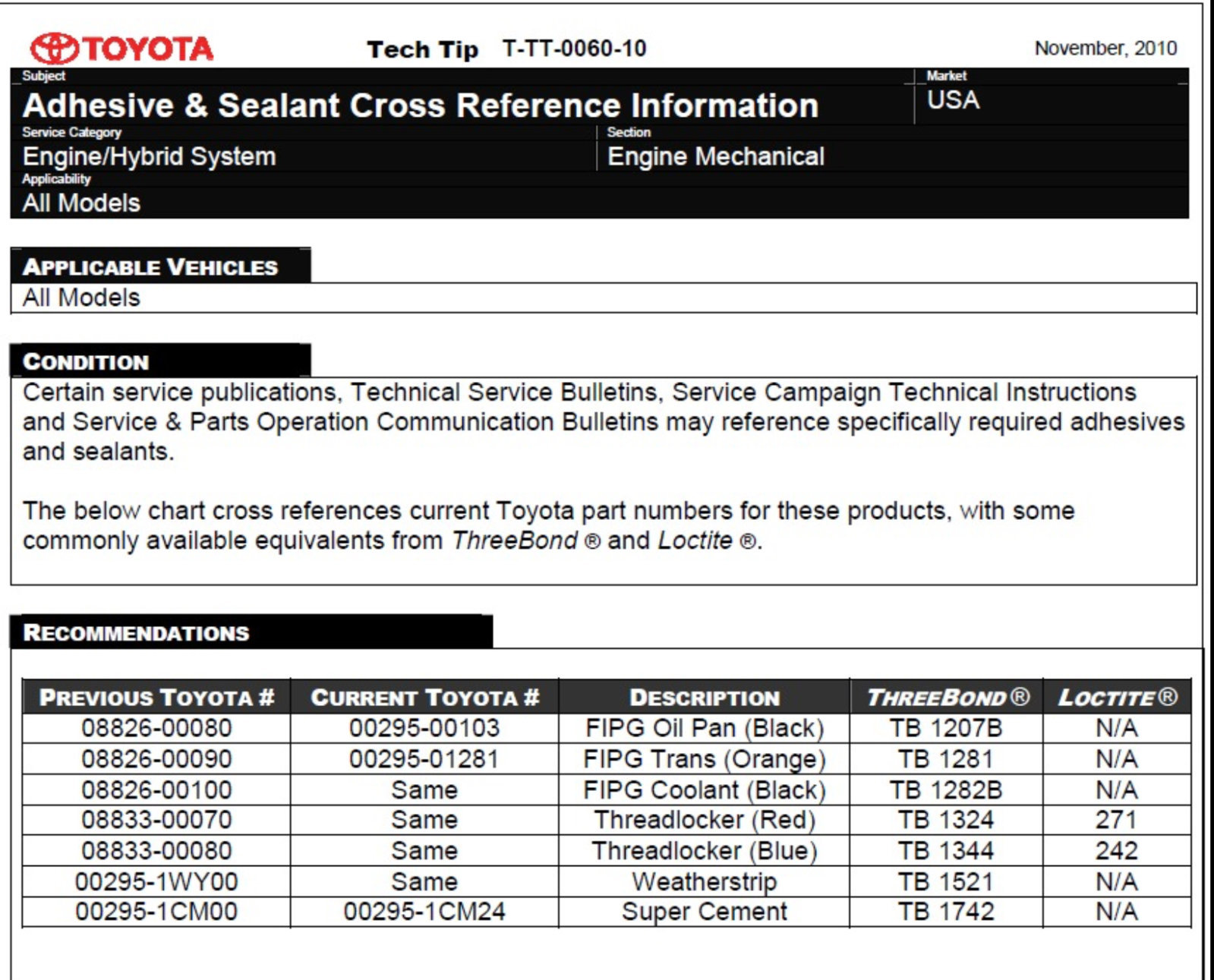Click the 'Engine Mechanical' section value
The width and height of the screenshot is (1214, 980).
[716, 156]
